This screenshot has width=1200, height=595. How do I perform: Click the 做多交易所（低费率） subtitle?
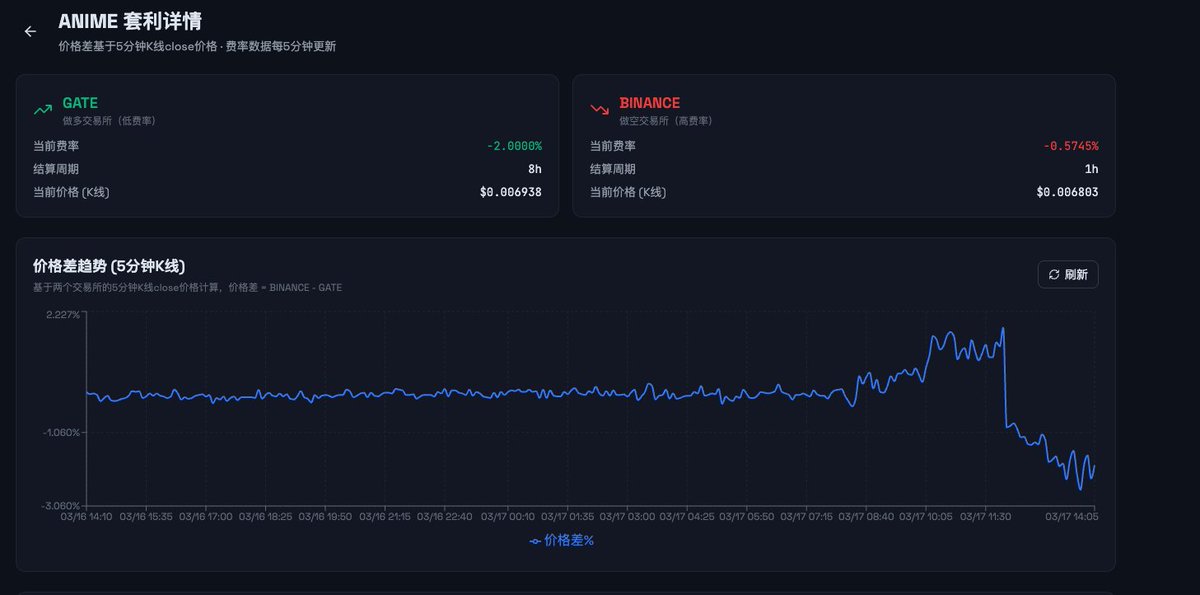(x=109, y=121)
